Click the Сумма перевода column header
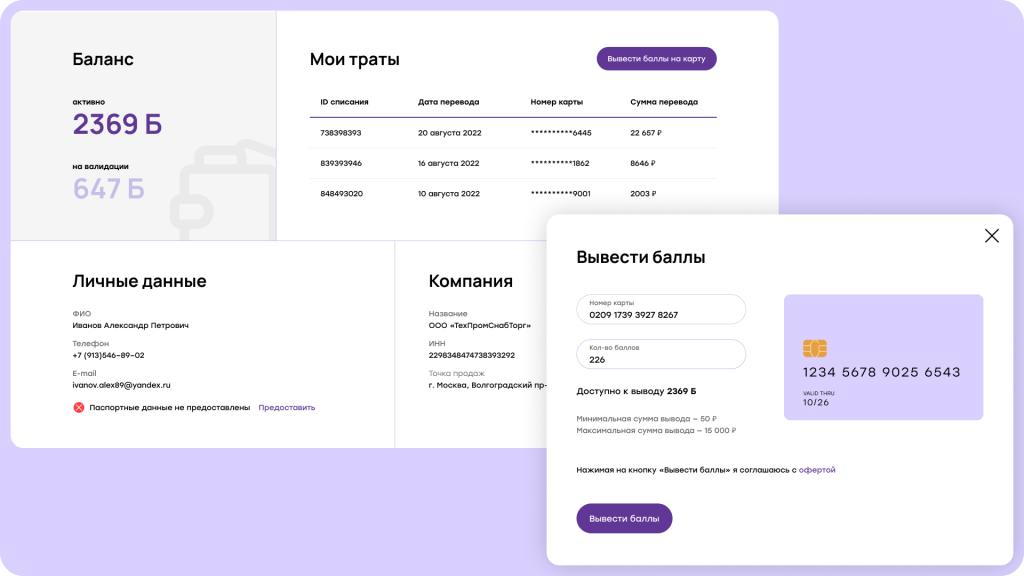This screenshot has height=576, width=1024. 664,102
